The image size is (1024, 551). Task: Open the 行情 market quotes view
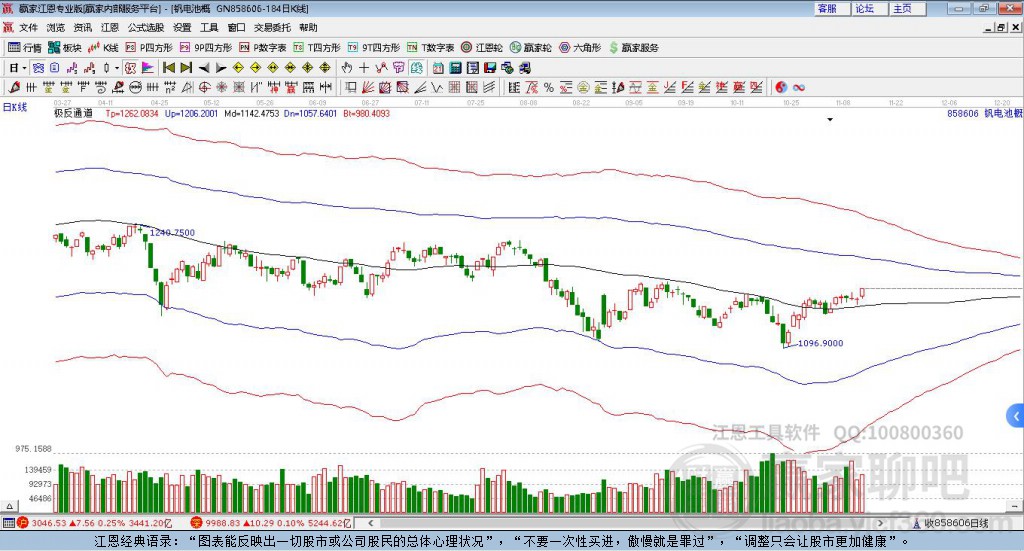[24, 48]
